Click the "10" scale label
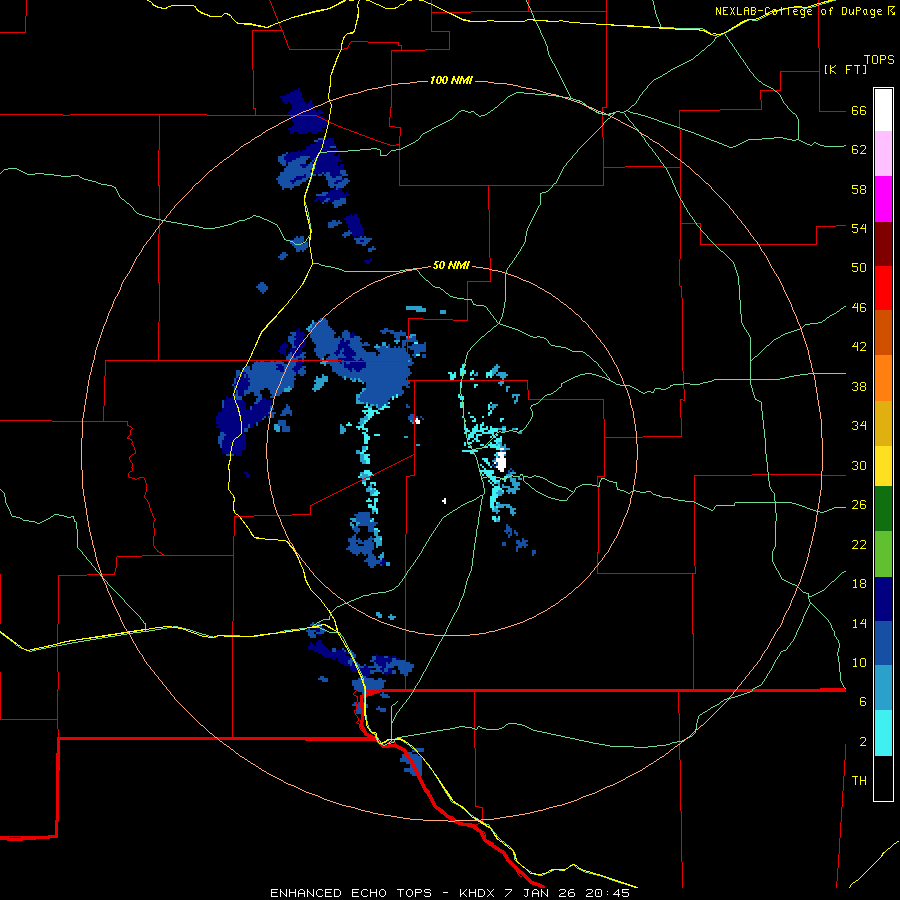This screenshot has height=900, width=900. click(859, 663)
